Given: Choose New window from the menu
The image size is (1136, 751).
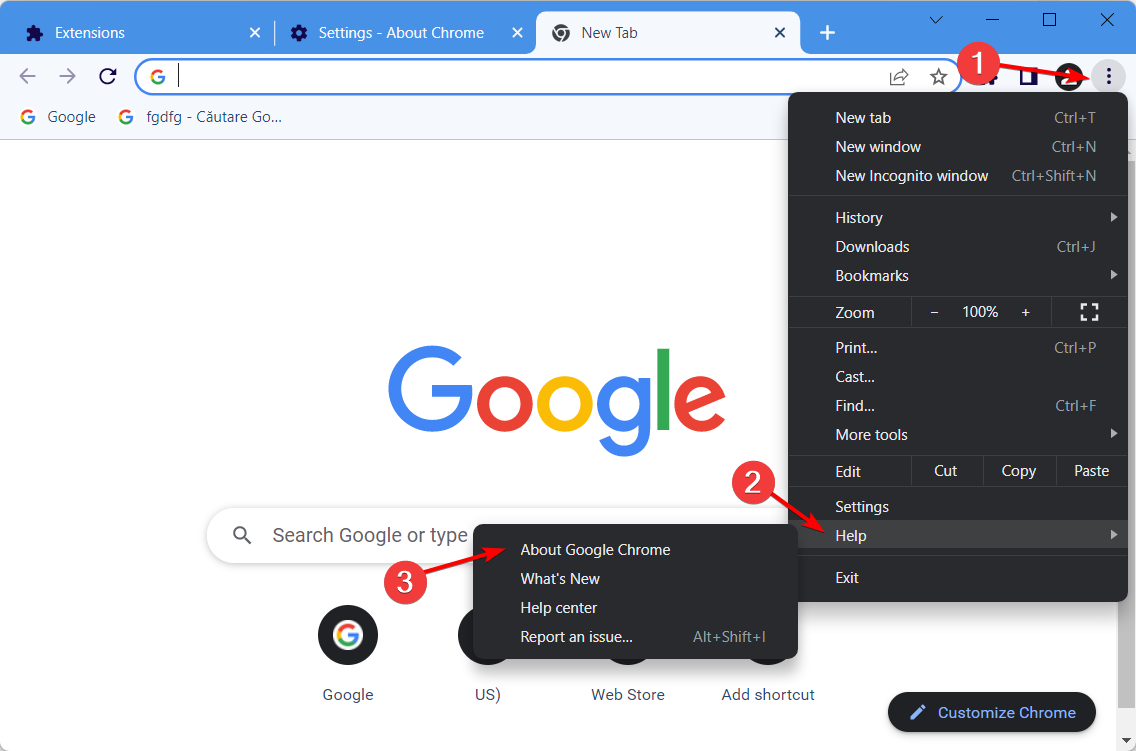Looking at the screenshot, I should pyautogui.click(x=957, y=146).
